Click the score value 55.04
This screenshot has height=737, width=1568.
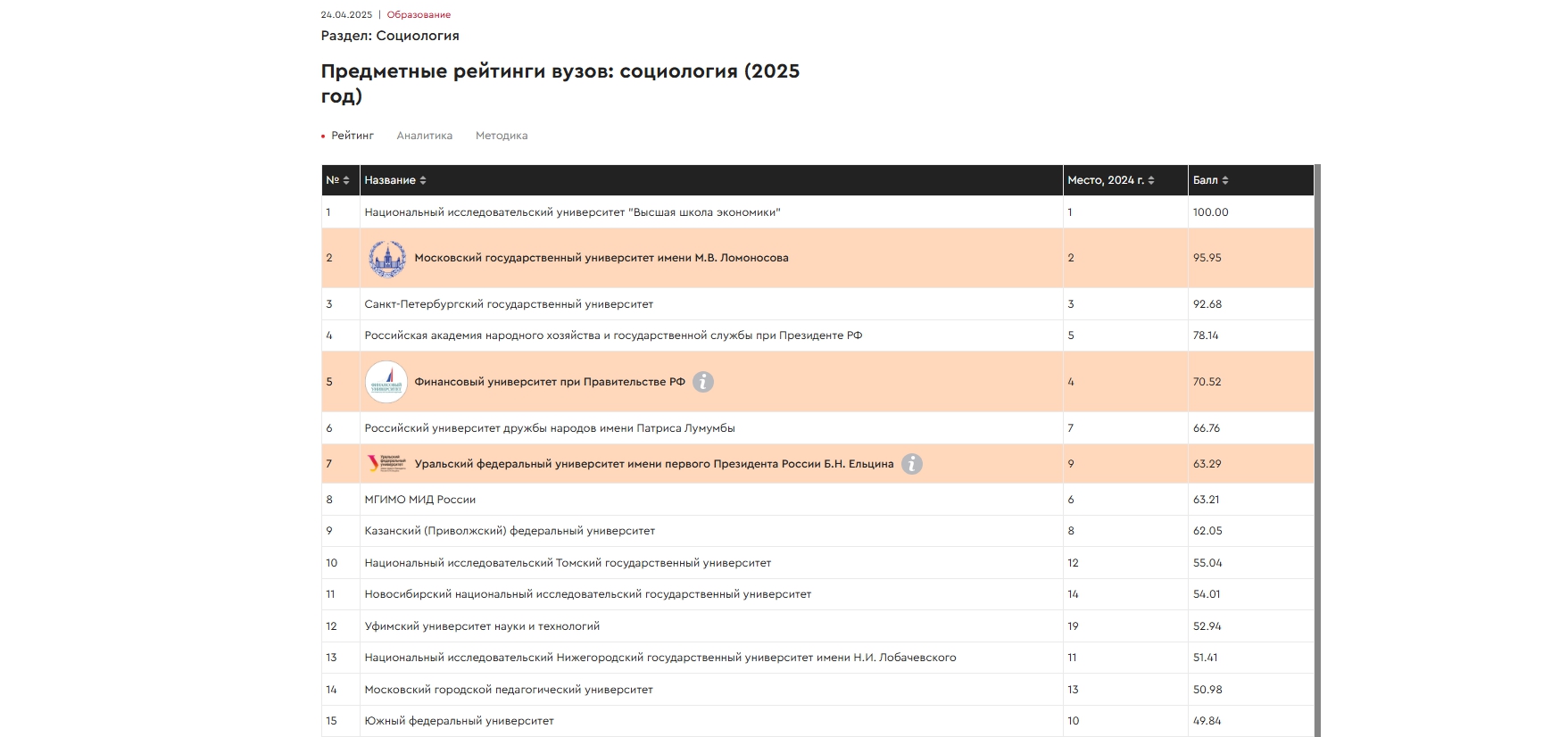(x=1207, y=563)
